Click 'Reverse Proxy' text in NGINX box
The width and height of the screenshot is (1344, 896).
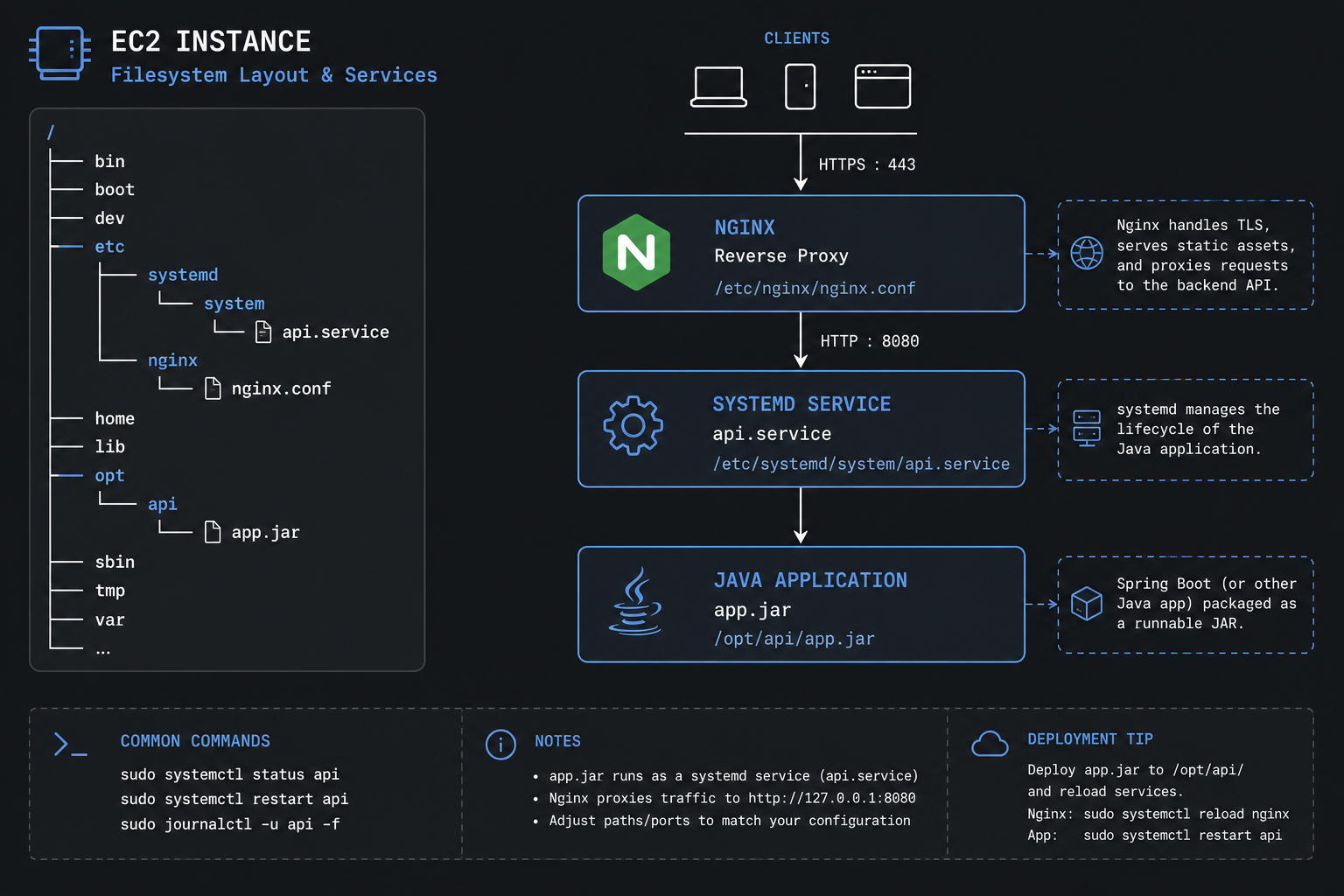point(781,256)
